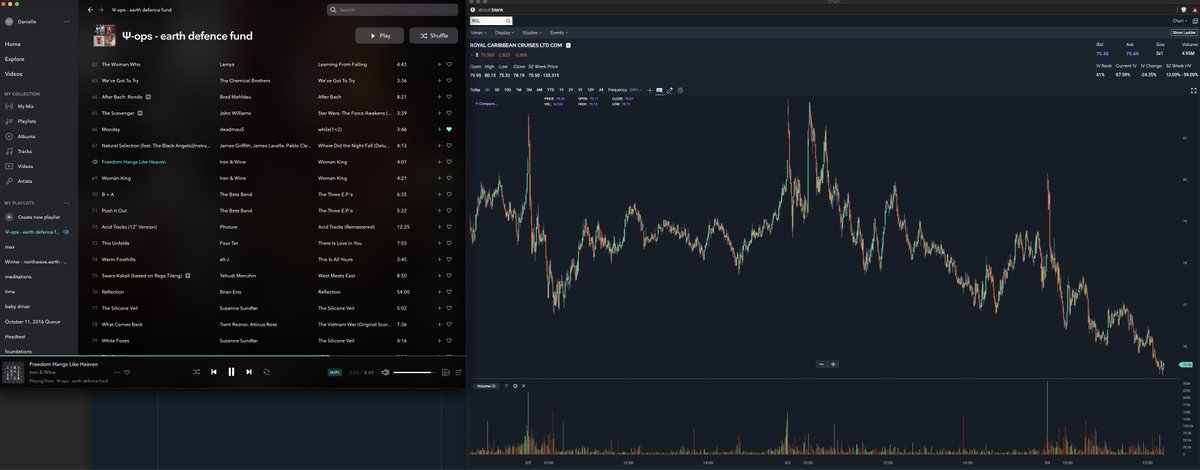Go forward with the forward arrow
The image size is (1200, 470).
(102, 10)
